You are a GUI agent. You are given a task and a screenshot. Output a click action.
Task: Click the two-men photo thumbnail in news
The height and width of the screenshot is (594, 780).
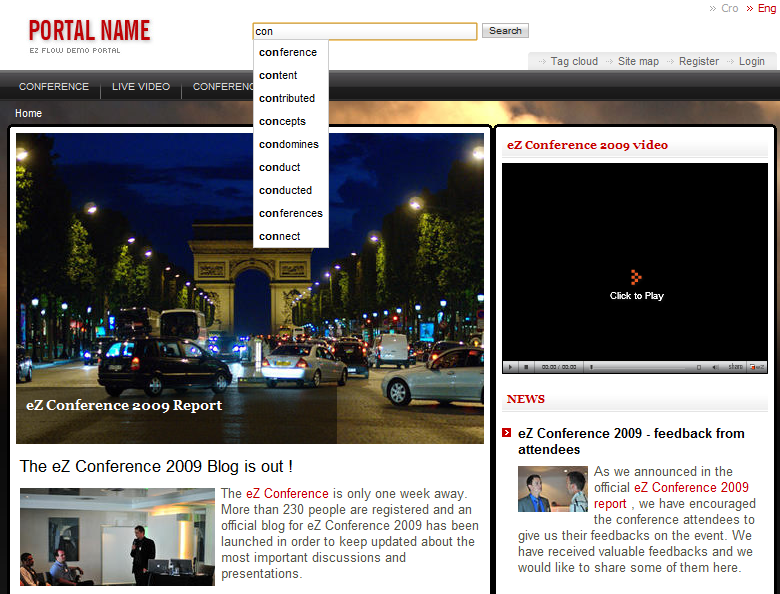click(553, 489)
